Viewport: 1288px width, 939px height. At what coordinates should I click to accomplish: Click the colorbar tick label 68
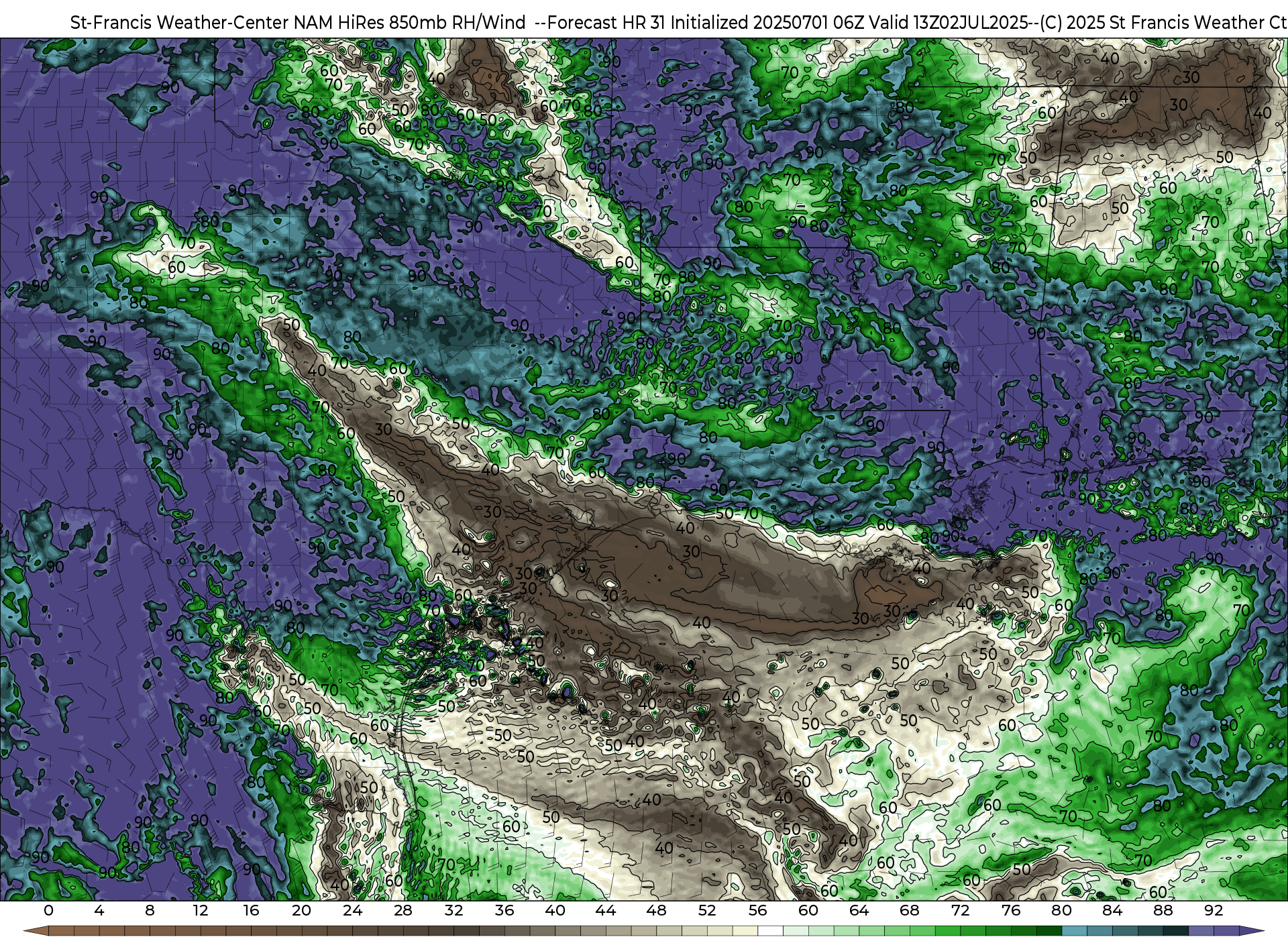coord(910,911)
